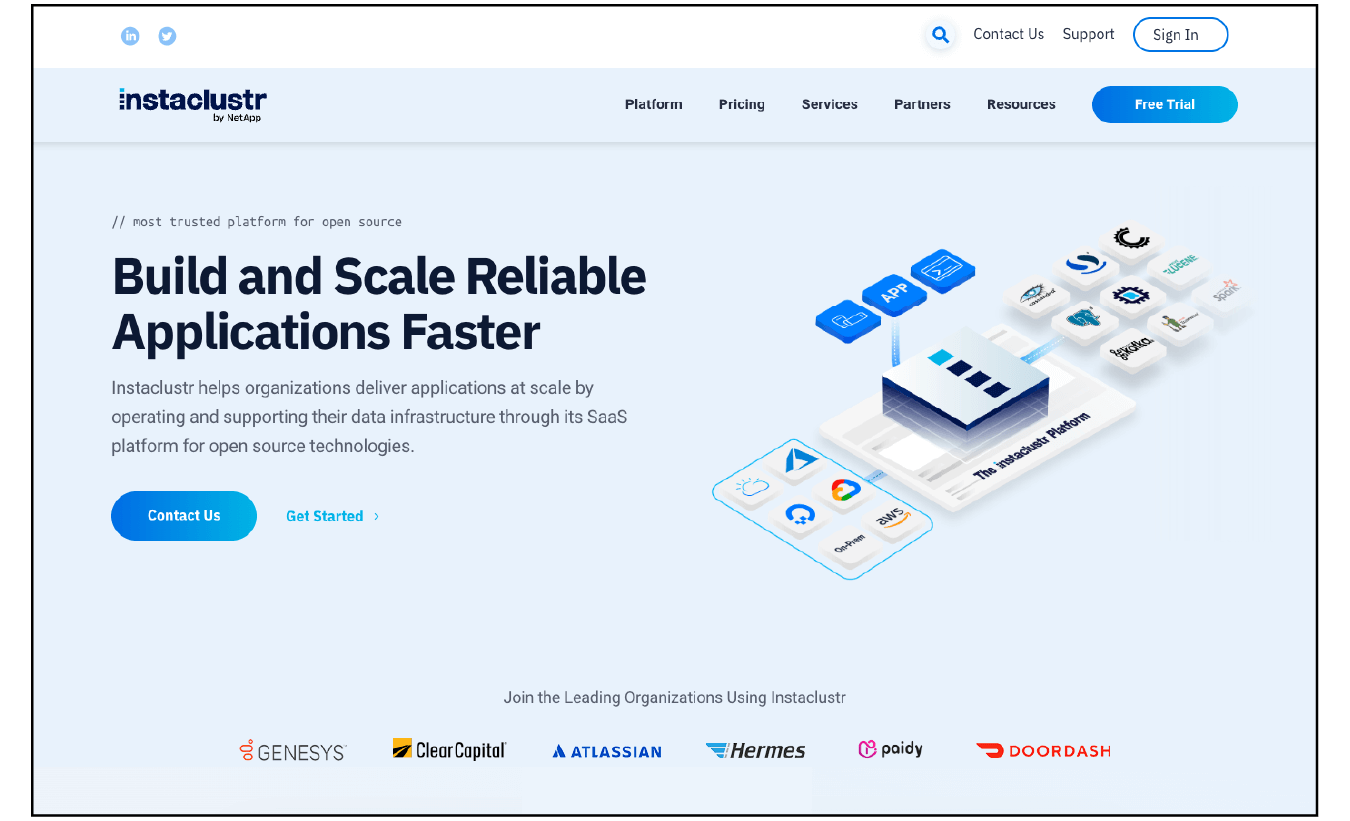Open the Twitter social icon
The image size is (1350, 821).
[x=167, y=36]
